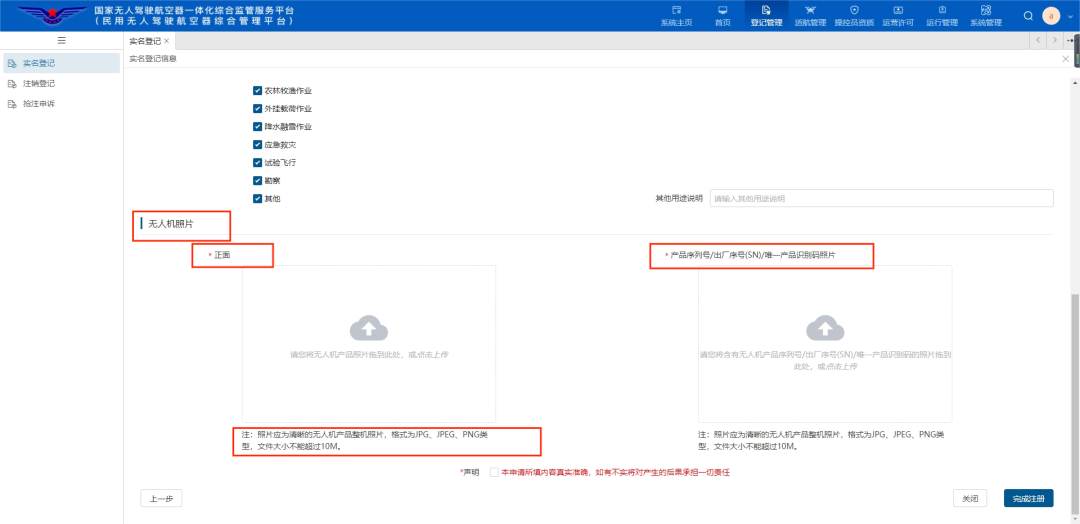Close the 实名登记信息 panel

coord(1066,59)
